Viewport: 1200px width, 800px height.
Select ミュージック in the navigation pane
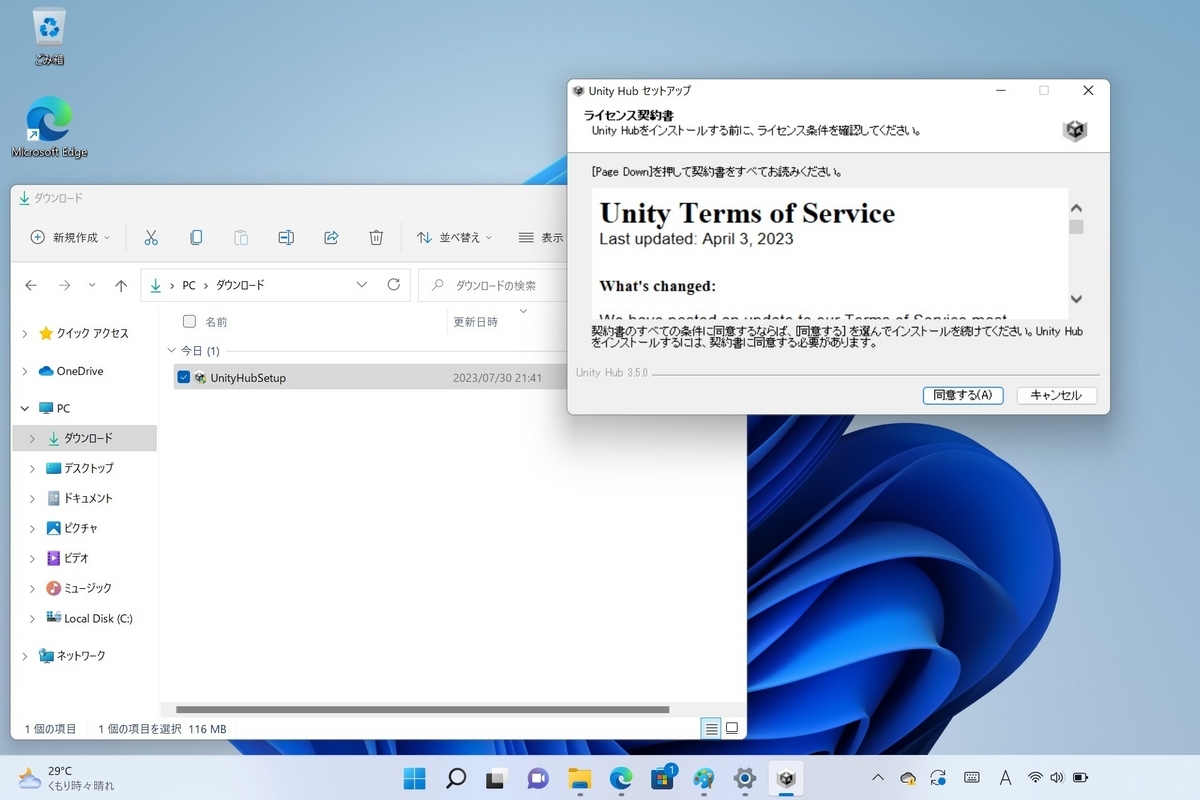(88, 588)
